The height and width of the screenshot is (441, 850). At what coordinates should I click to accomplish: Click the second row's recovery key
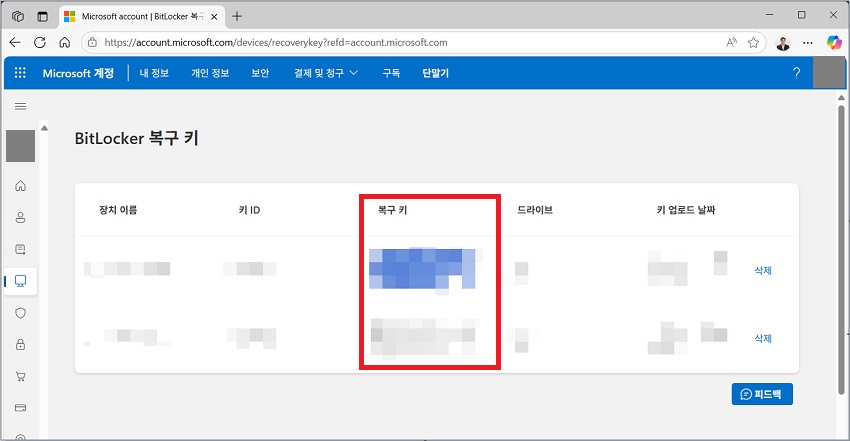pyautogui.click(x=423, y=337)
